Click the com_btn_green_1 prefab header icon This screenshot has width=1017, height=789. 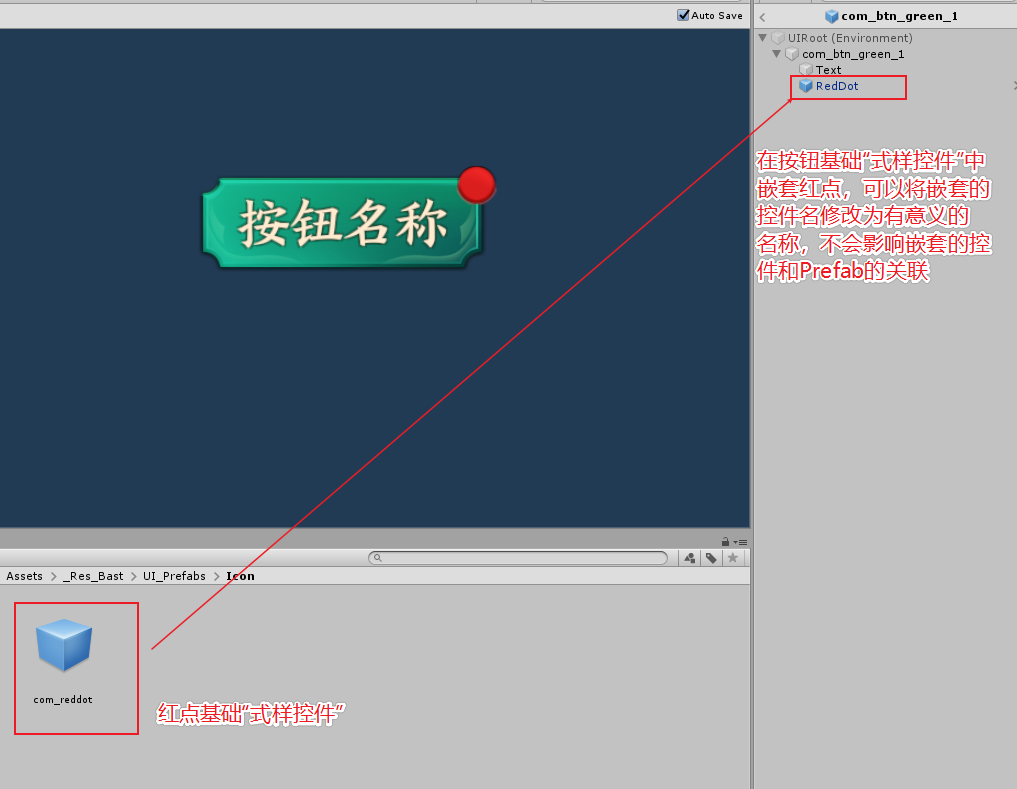(831, 16)
